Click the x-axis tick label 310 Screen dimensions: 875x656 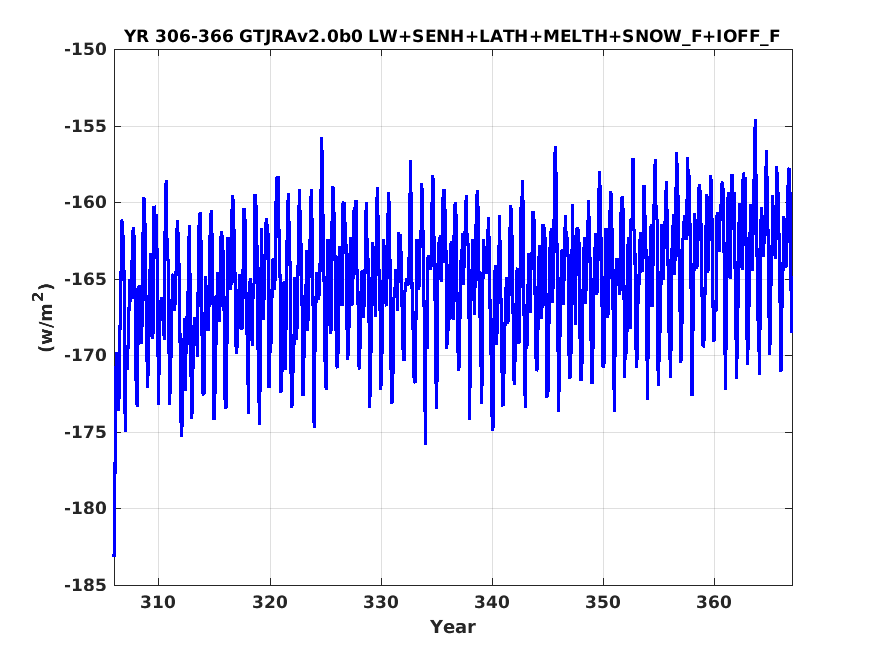pyautogui.click(x=158, y=602)
